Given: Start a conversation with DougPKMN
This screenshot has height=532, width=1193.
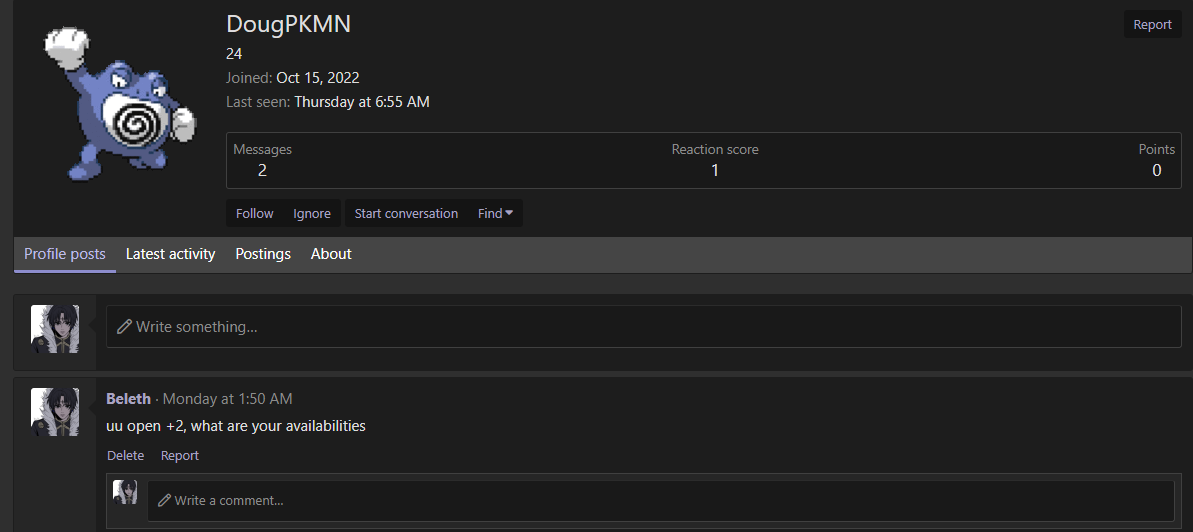Looking at the screenshot, I should tap(406, 213).
